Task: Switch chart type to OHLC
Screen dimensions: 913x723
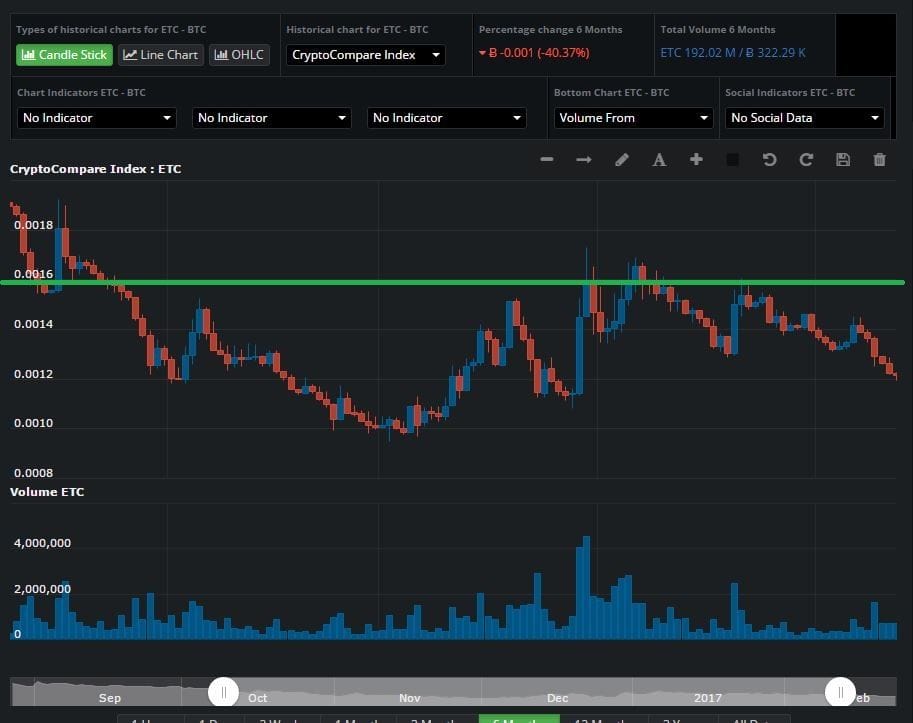Action: point(239,55)
